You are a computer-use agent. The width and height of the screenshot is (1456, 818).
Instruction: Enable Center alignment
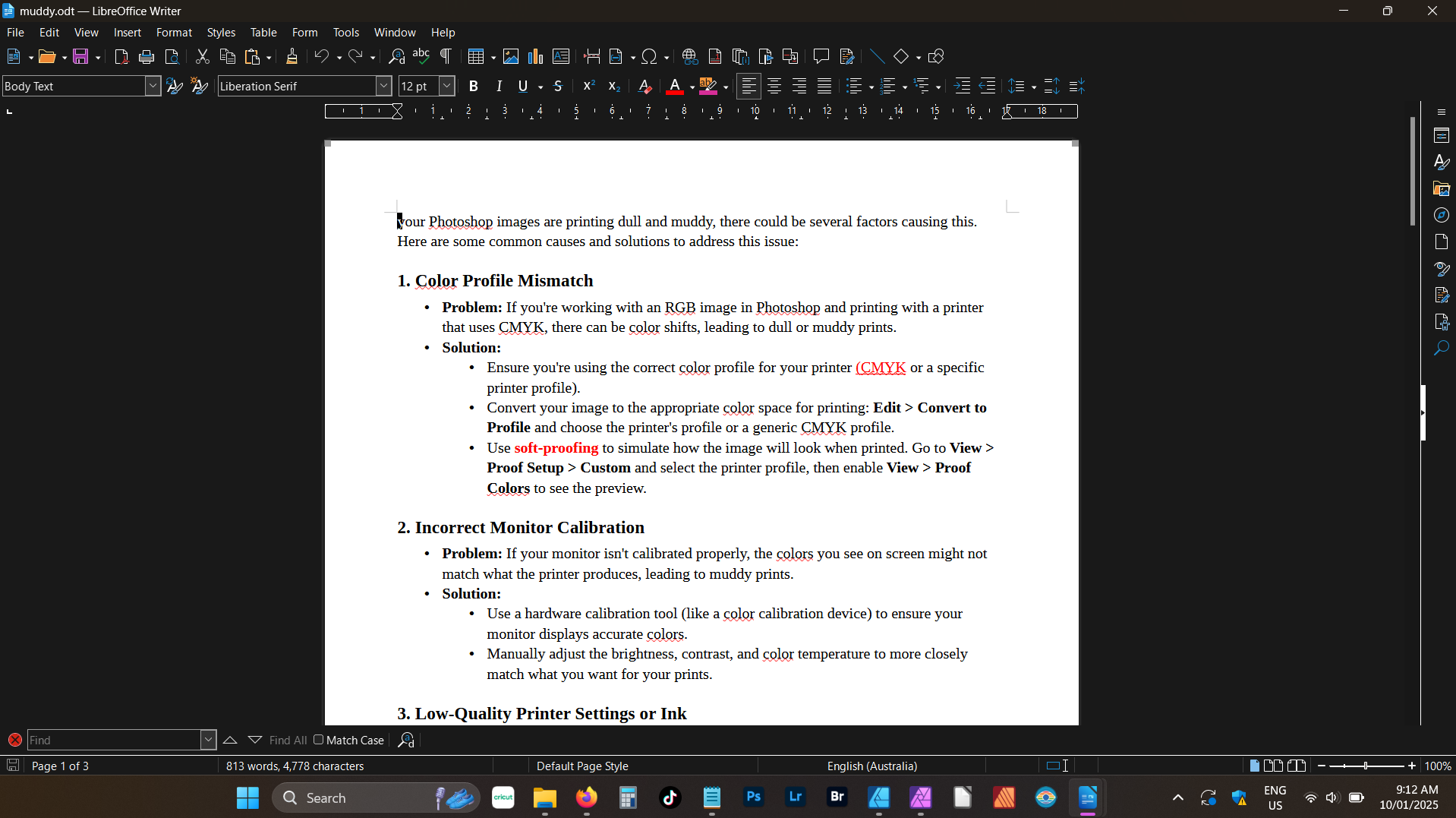tap(774, 87)
